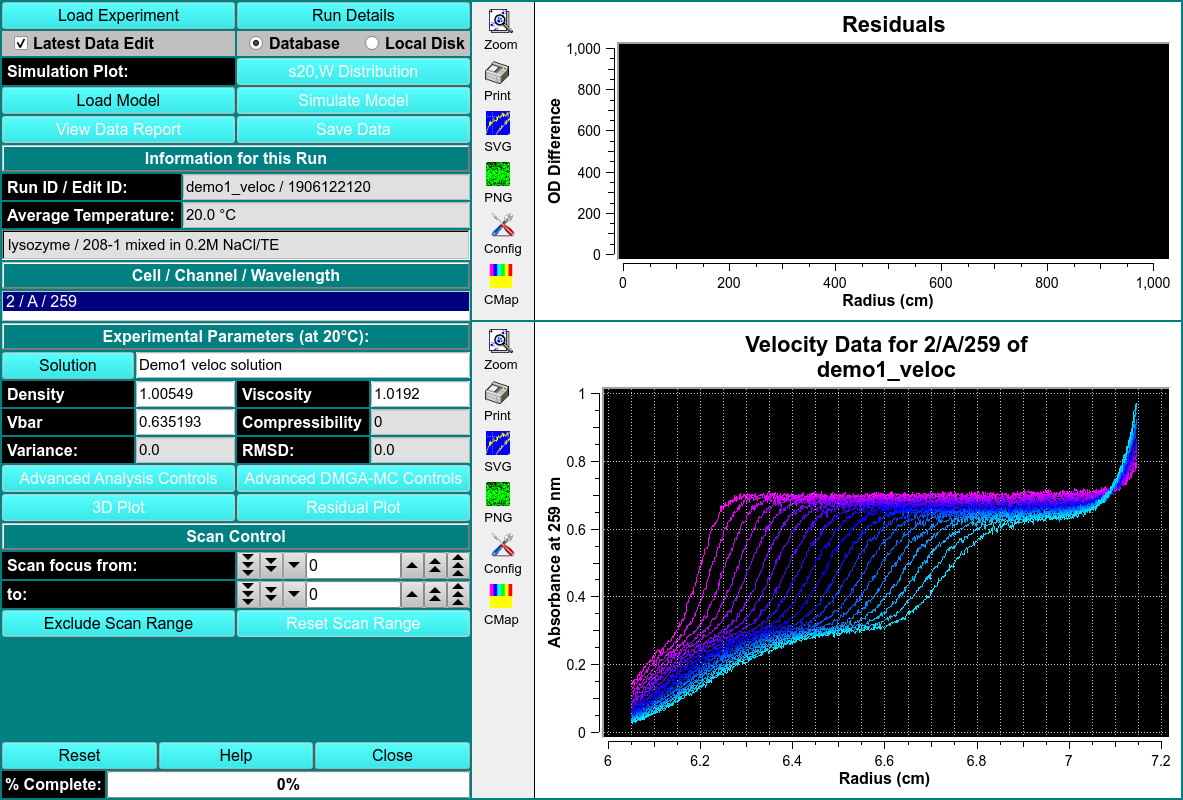Click the Density value field

[x=184, y=394]
